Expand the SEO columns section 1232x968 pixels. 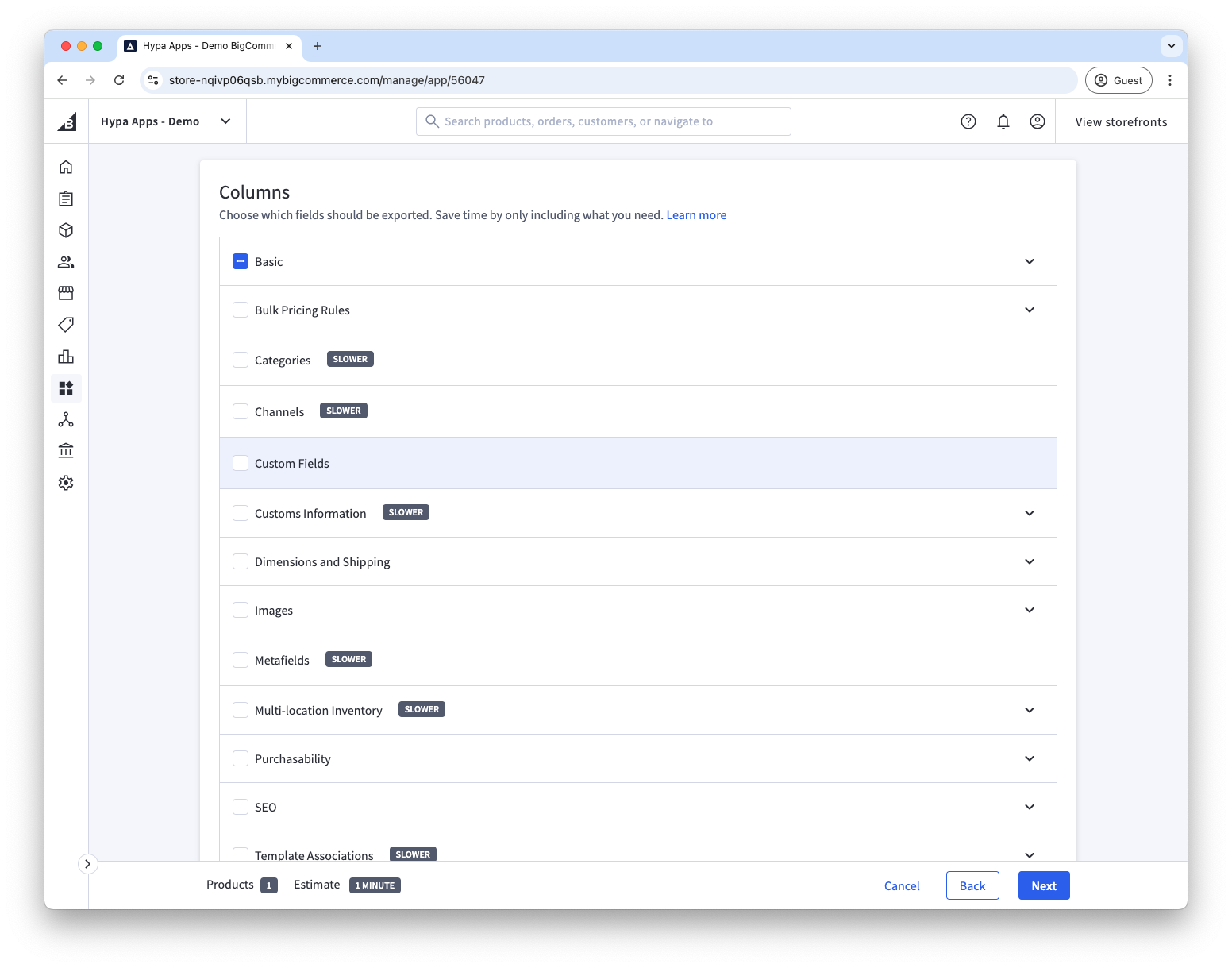tap(1030, 807)
